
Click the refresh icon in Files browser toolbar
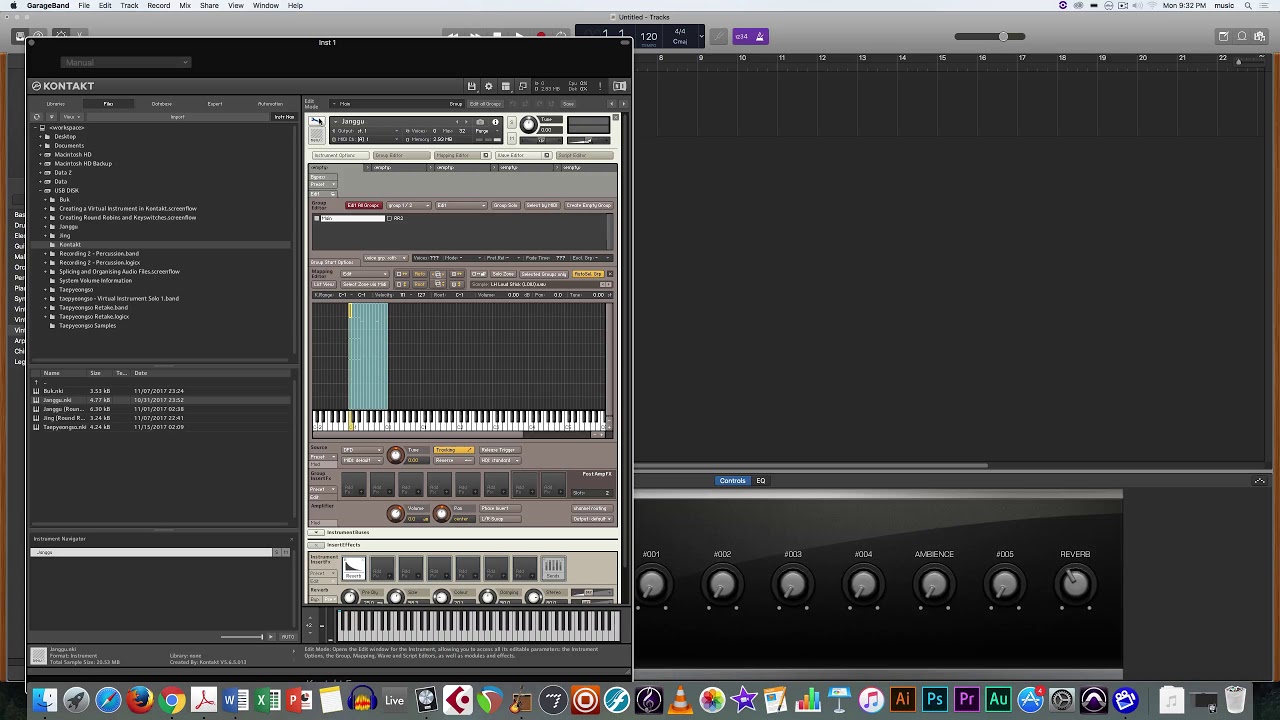point(37,117)
